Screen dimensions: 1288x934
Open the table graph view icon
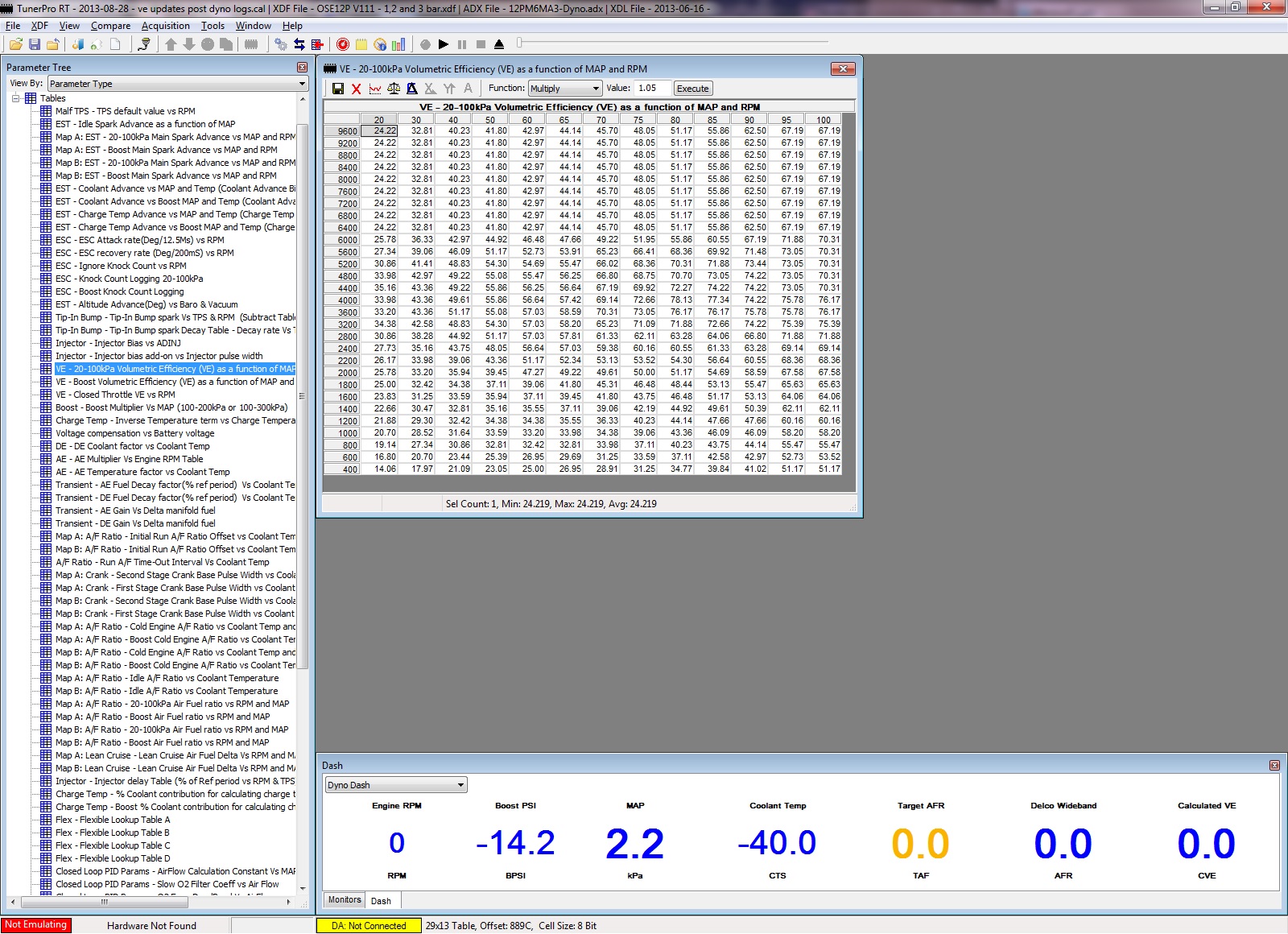(x=375, y=89)
